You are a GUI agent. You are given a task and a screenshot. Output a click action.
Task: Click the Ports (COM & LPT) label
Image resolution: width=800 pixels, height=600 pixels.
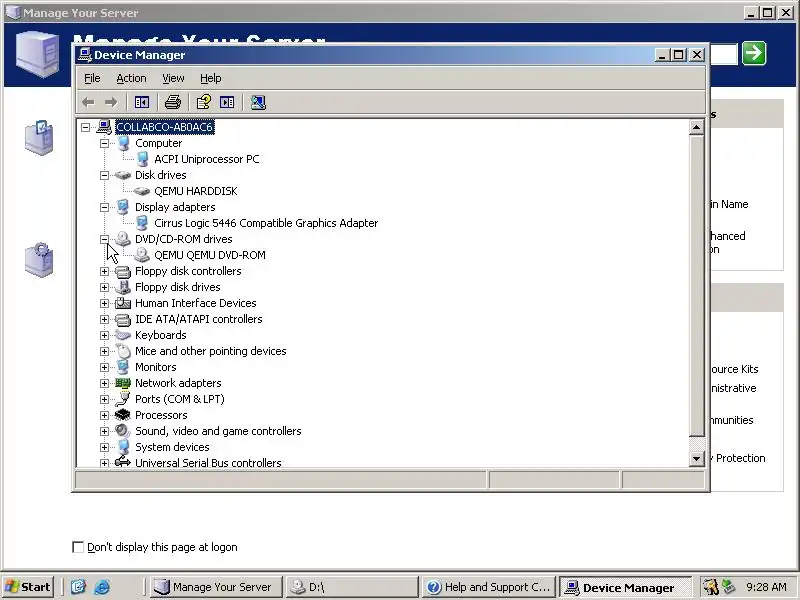coord(180,399)
